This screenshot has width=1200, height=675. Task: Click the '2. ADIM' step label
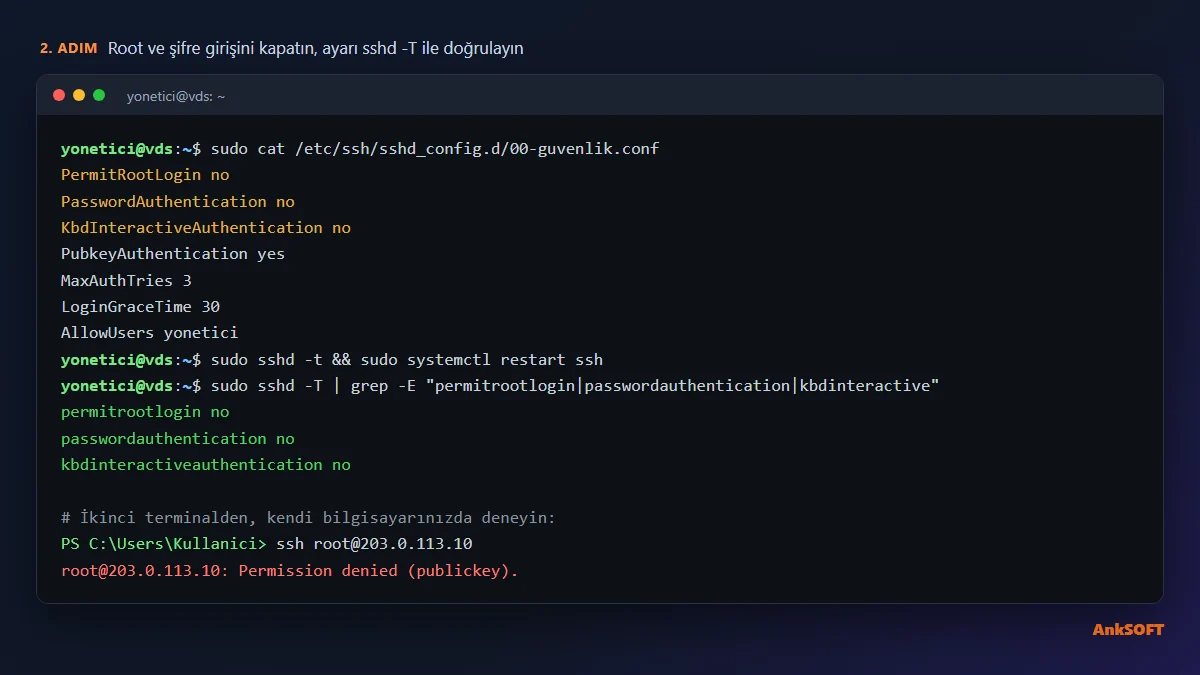coord(69,48)
